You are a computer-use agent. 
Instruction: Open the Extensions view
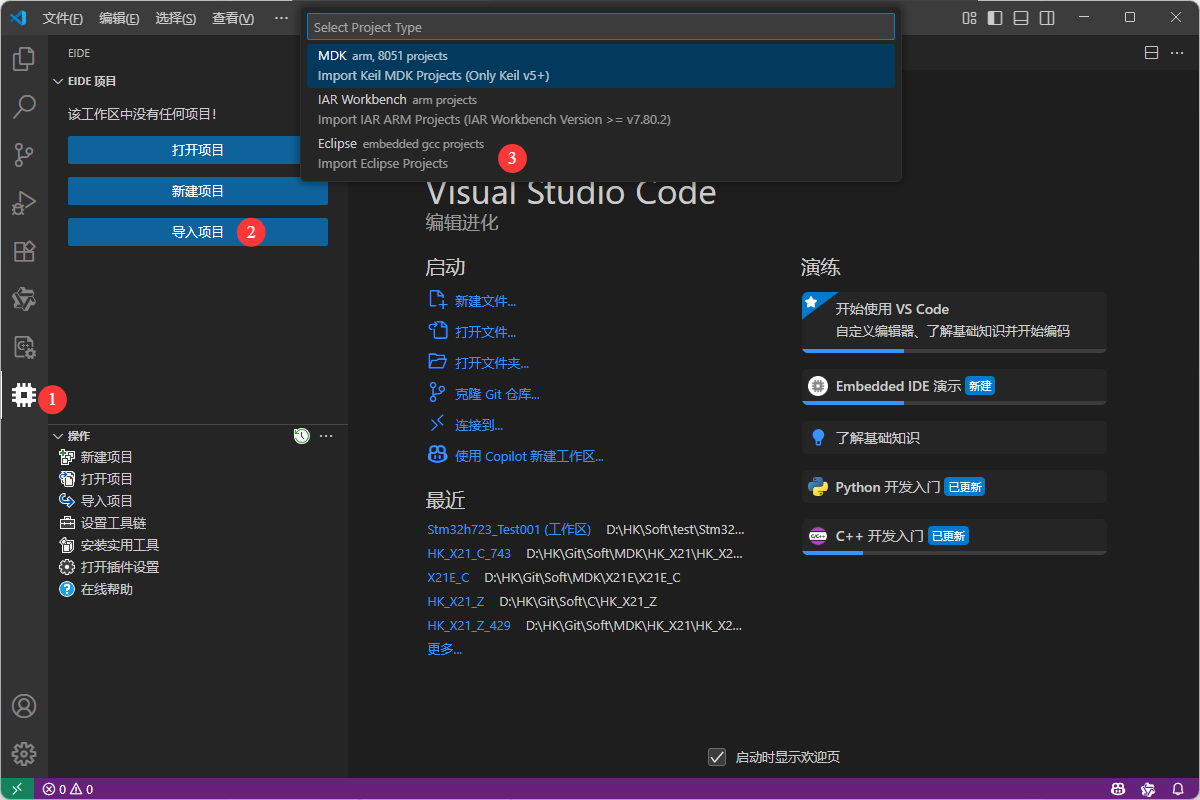[x=23, y=250]
